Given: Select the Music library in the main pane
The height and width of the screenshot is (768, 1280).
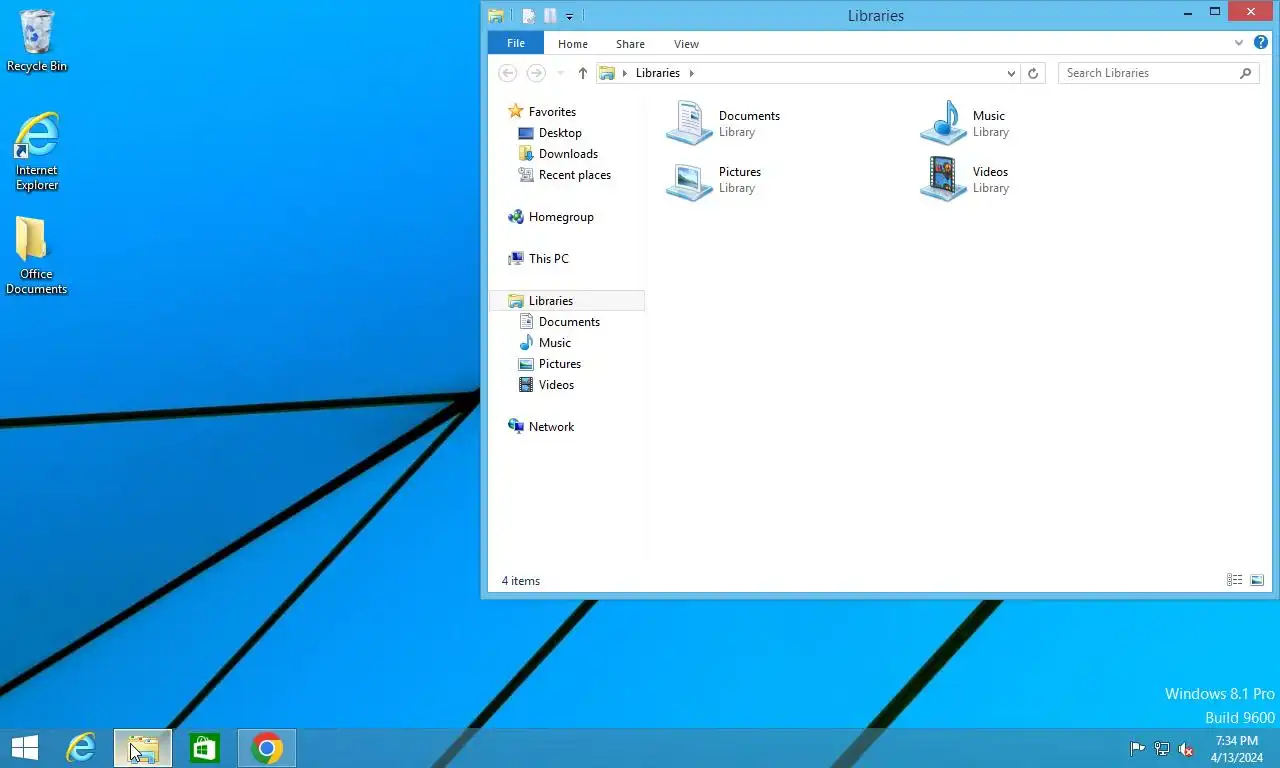Looking at the screenshot, I should coord(966,123).
